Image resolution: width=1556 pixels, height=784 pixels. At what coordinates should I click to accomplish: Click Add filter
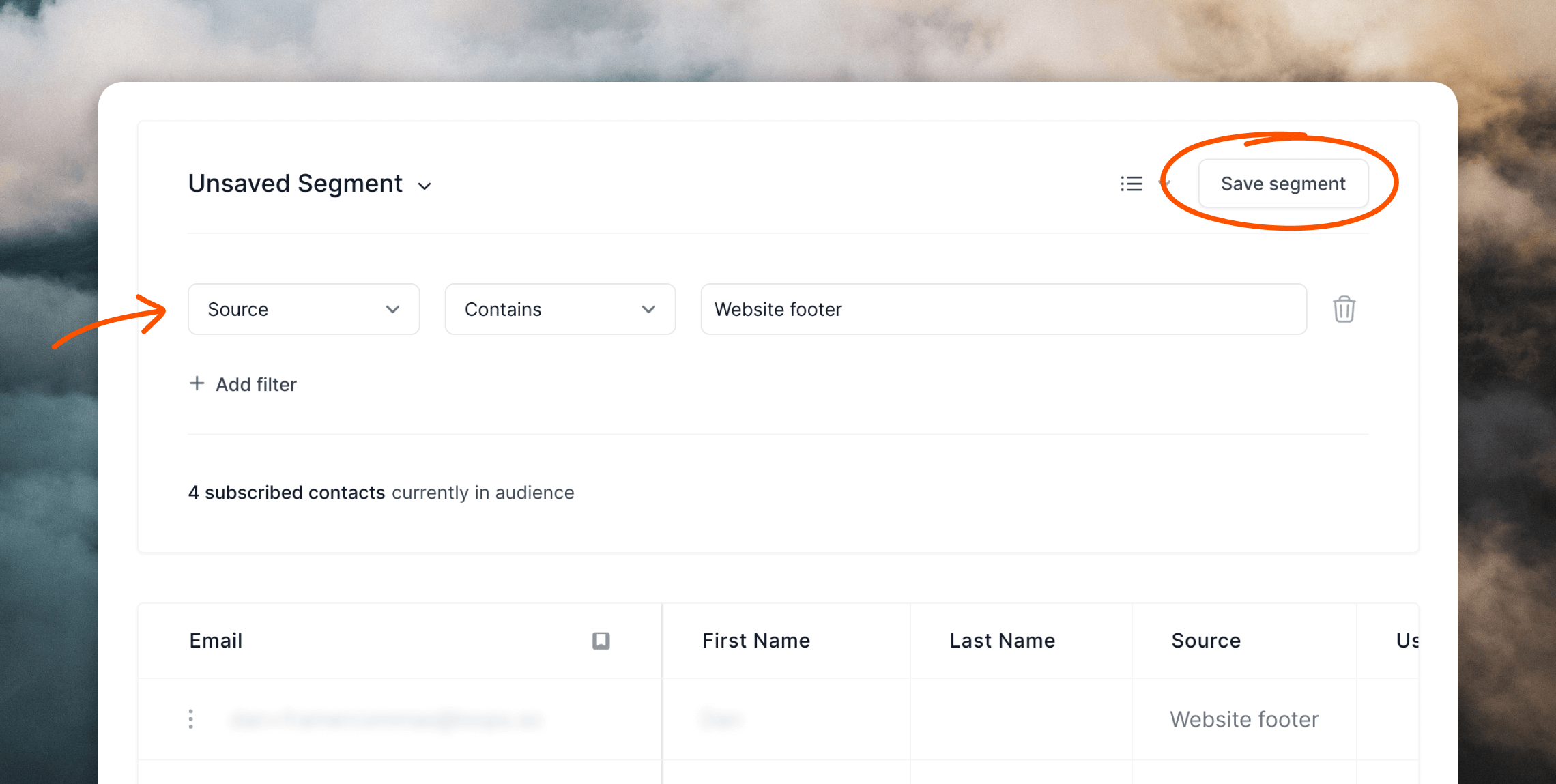(243, 384)
